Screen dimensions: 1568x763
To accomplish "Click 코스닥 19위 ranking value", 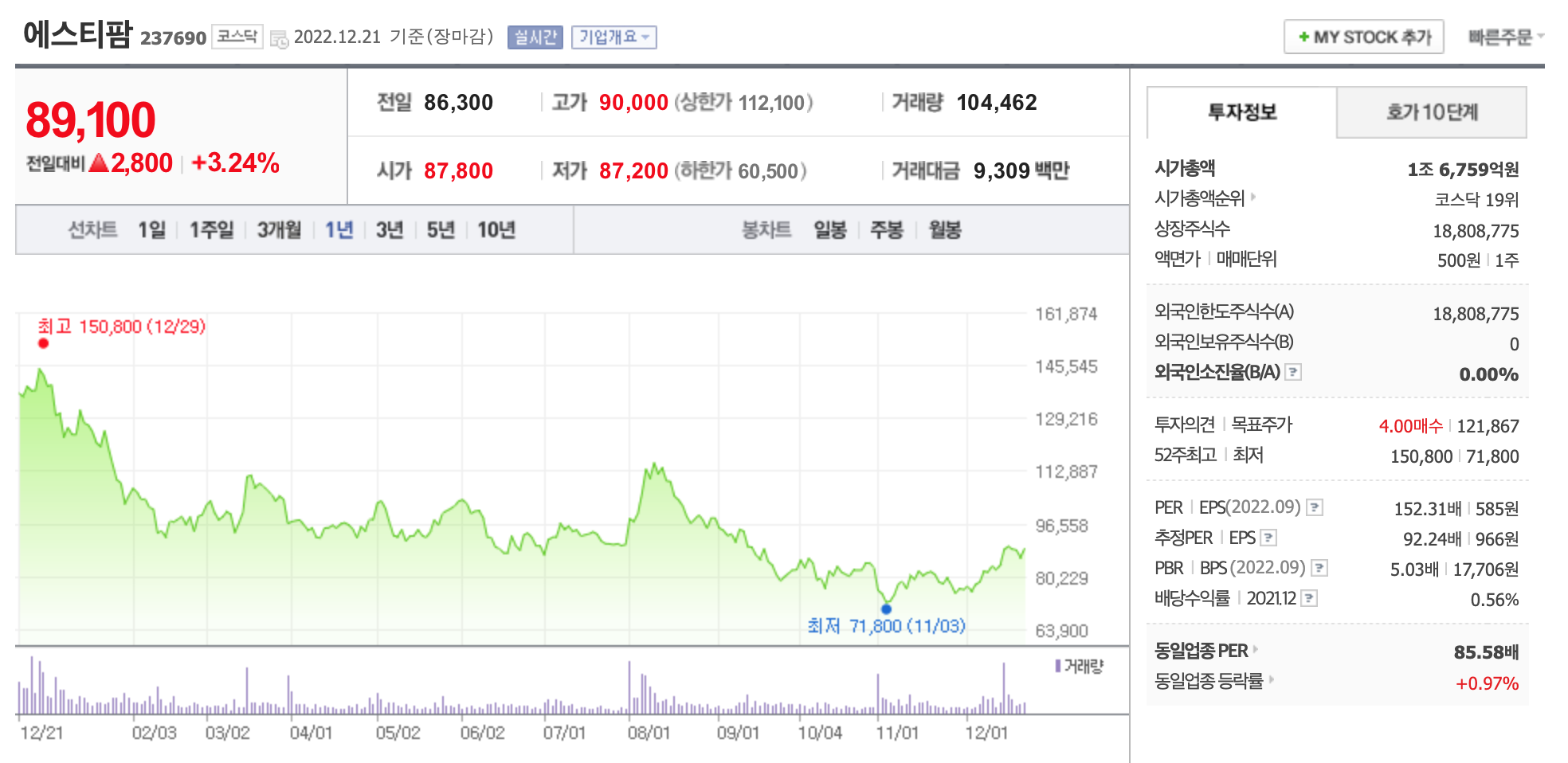I will pos(1476,200).
